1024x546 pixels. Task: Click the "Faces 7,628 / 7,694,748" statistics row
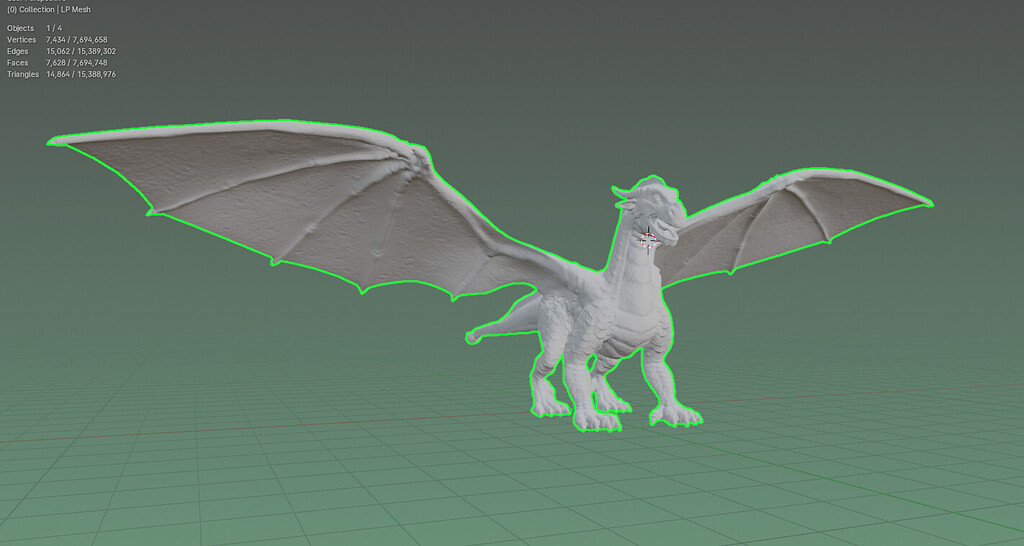click(57, 63)
